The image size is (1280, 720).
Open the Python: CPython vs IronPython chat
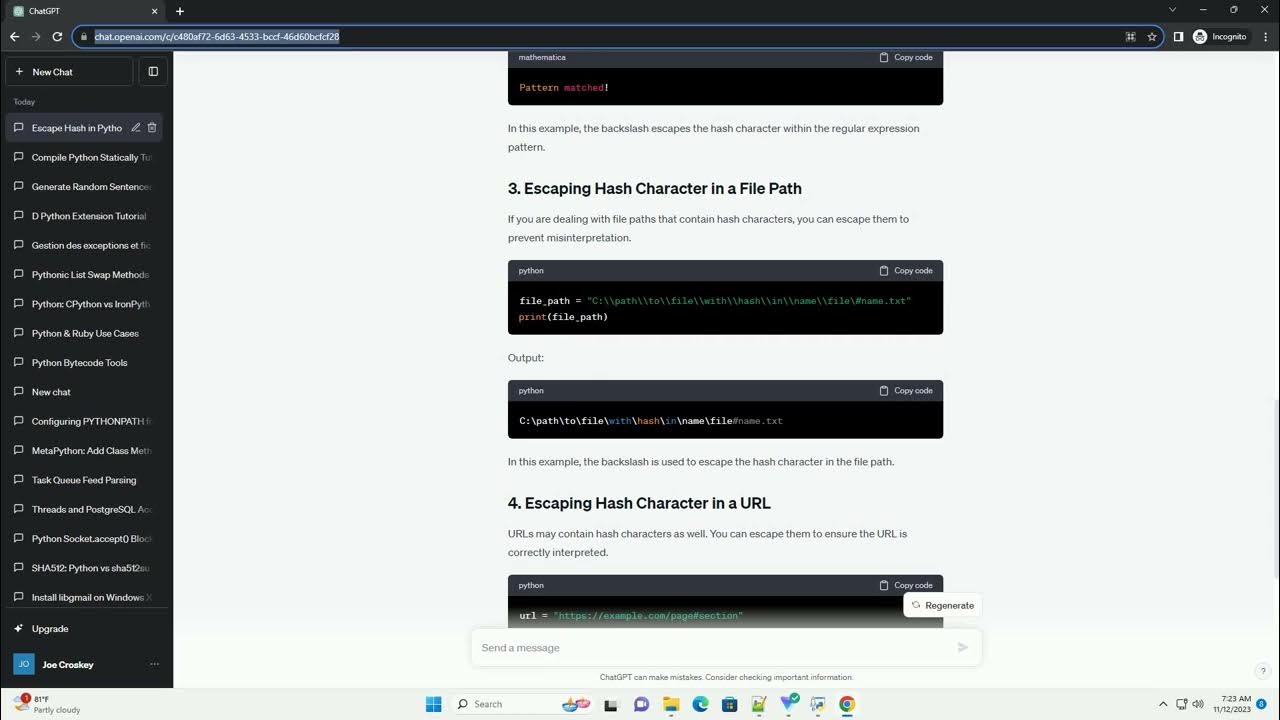(x=86, y=304)
